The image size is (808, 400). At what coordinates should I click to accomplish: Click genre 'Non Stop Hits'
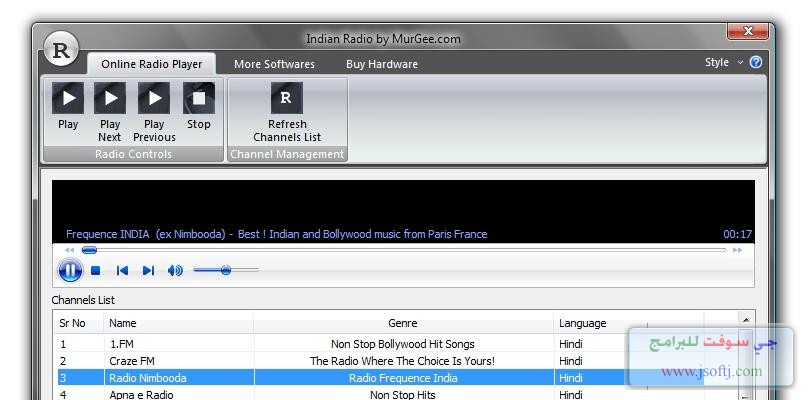[403, 395]
